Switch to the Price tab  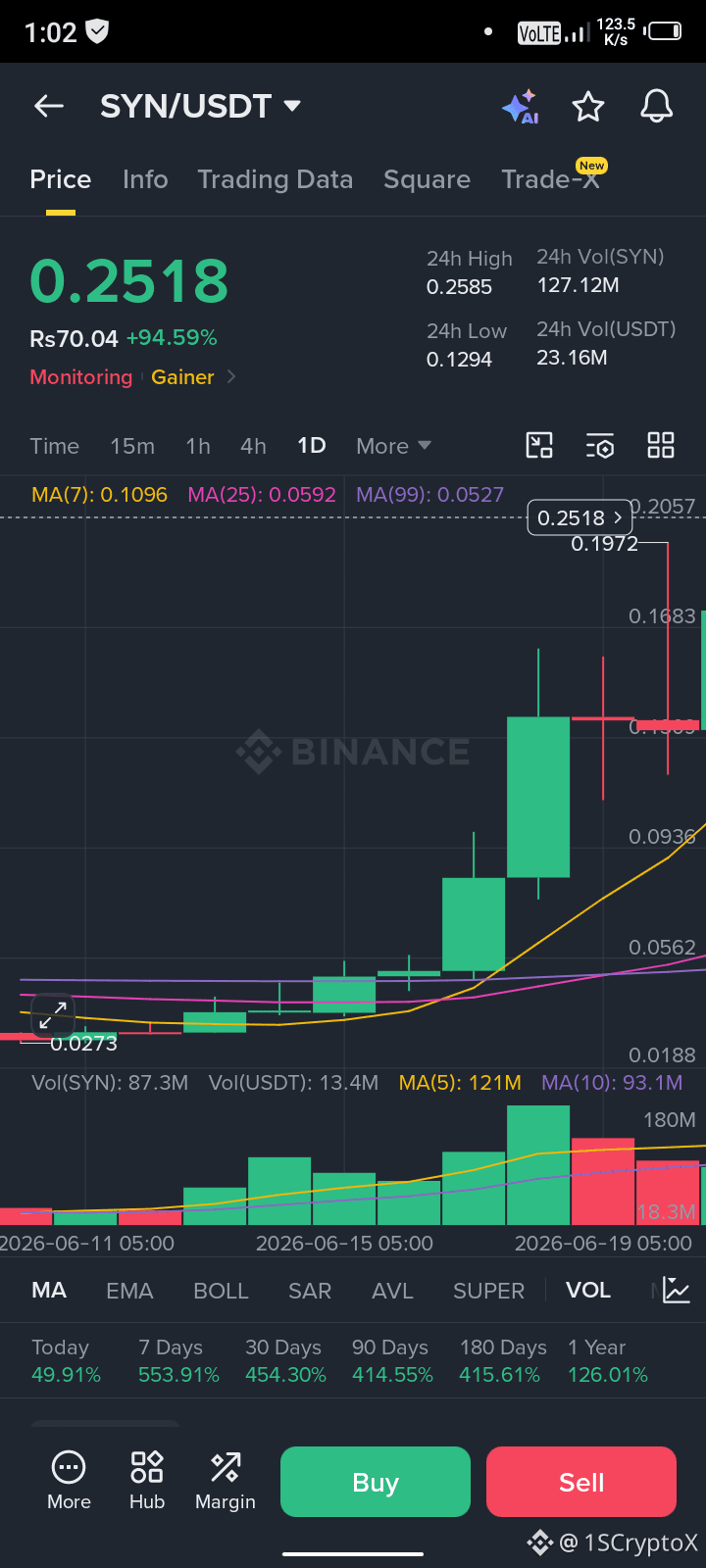[x=61, y=179]
